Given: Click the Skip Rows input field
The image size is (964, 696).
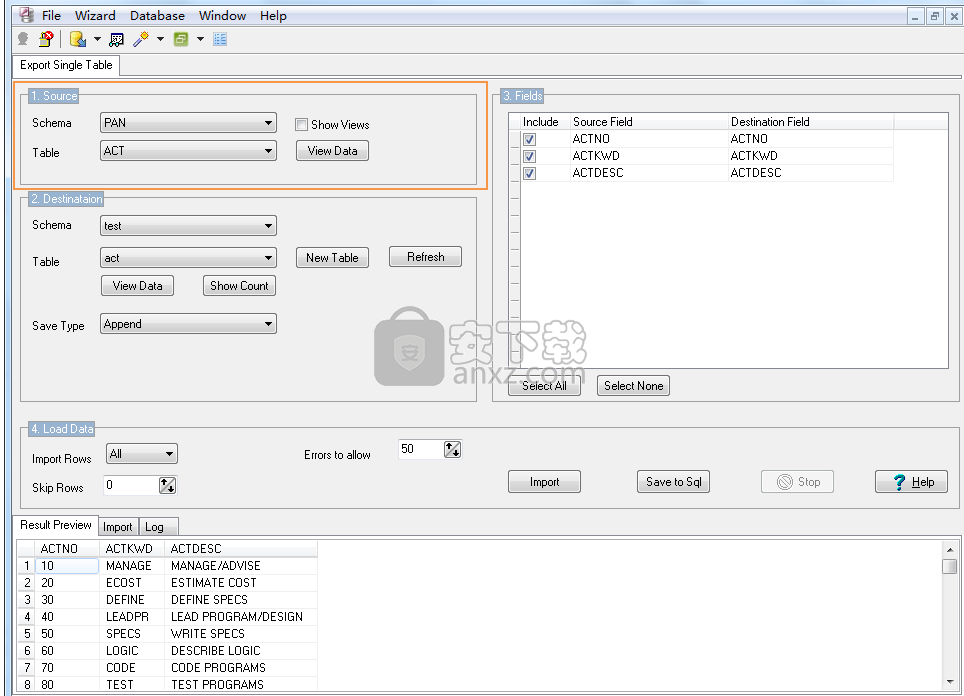Looking at the screenshot, I should [x=131, y=485].
